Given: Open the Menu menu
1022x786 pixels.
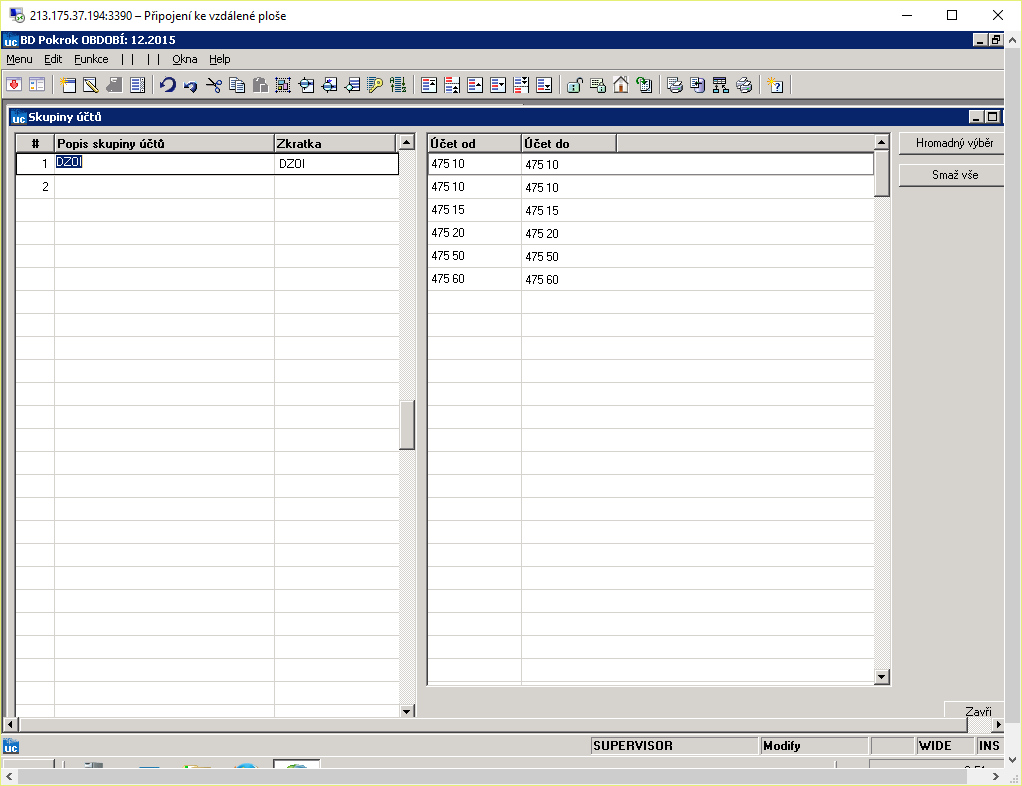Looking at the screenshot, I should [x=19, y=59].
